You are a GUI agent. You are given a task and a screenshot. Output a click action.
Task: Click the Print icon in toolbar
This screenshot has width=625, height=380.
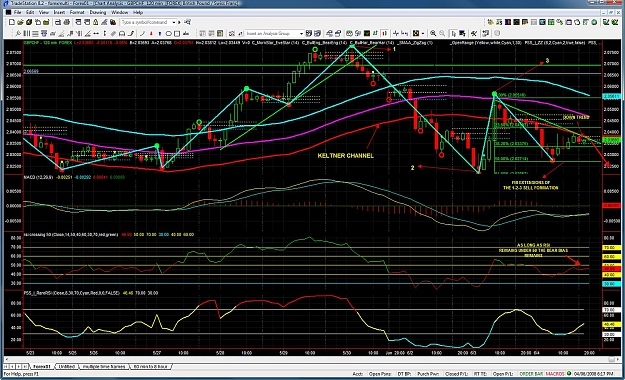pyautogui.click(x=67, y=22)
